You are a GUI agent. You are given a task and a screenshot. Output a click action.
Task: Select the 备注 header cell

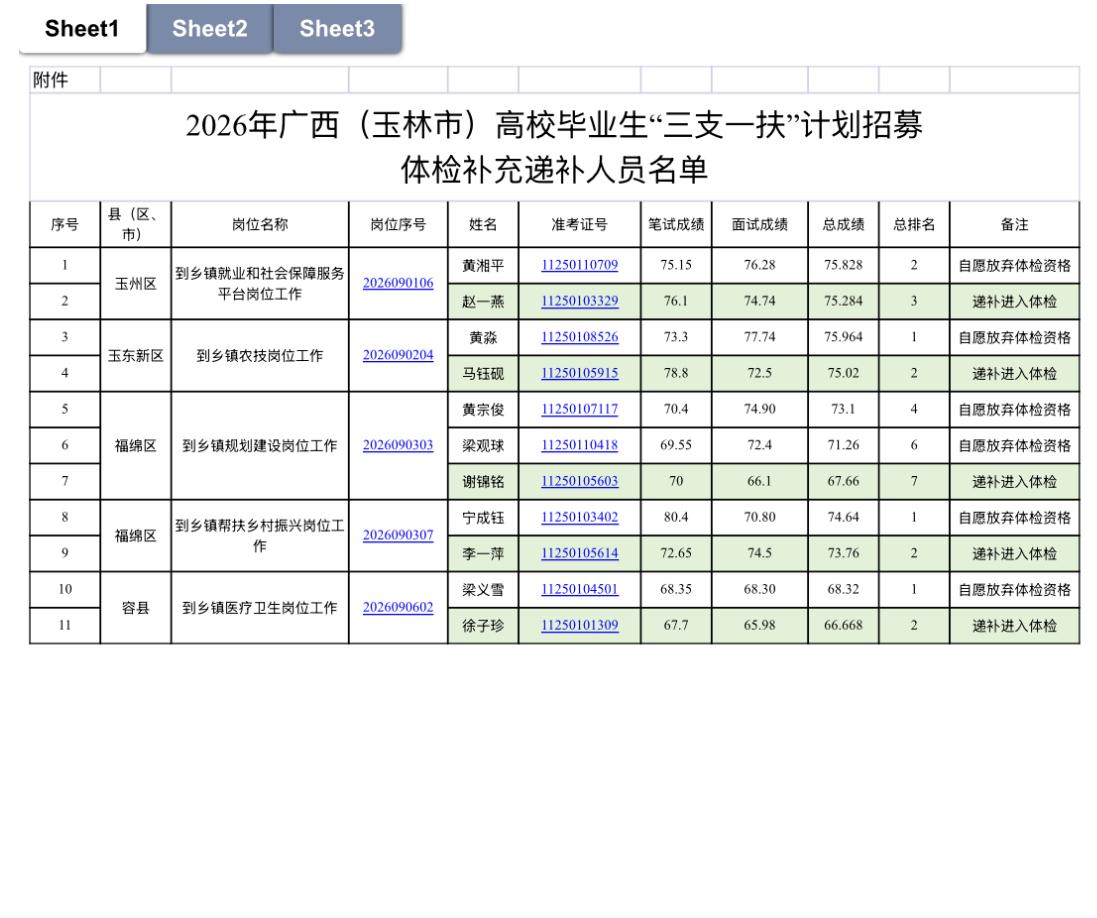1014,225
